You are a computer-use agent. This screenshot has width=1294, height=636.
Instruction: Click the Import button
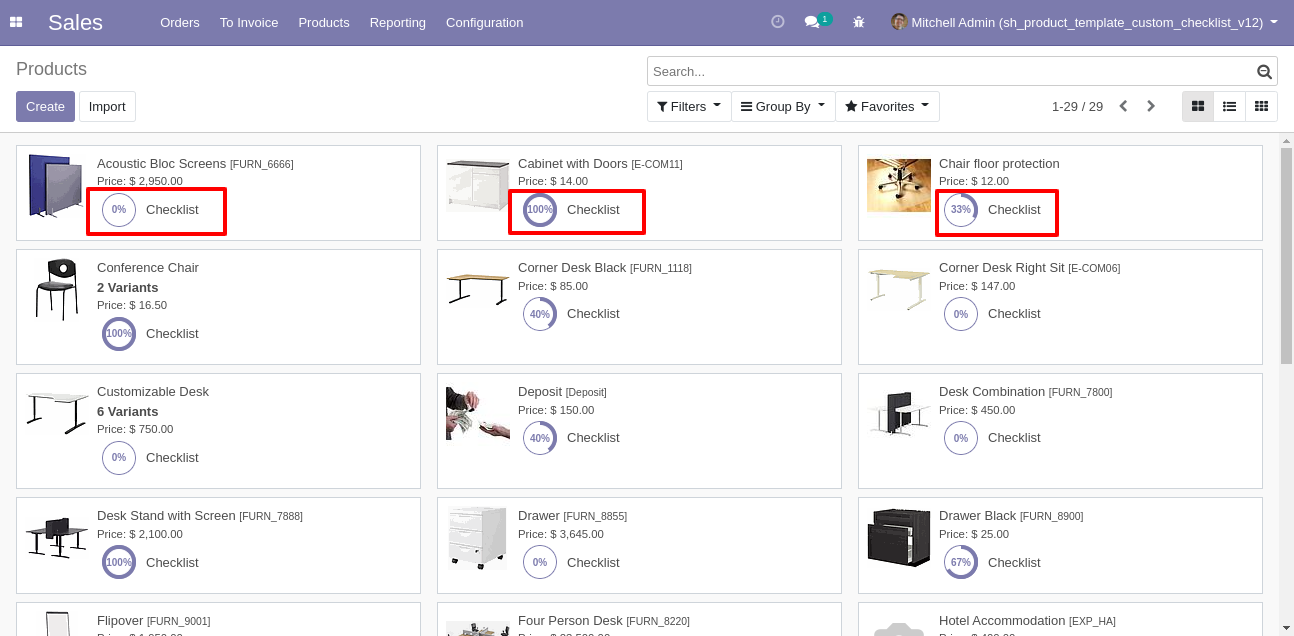click(107, 107)
